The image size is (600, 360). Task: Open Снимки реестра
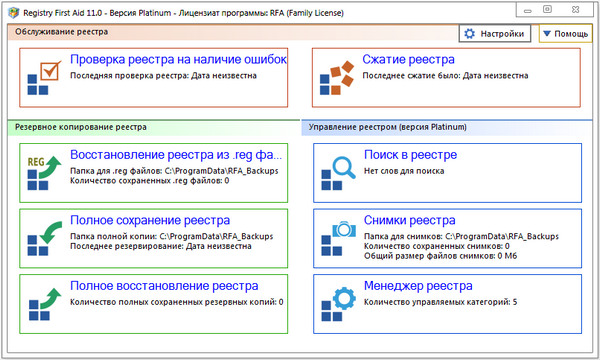(x=409, y=220)
